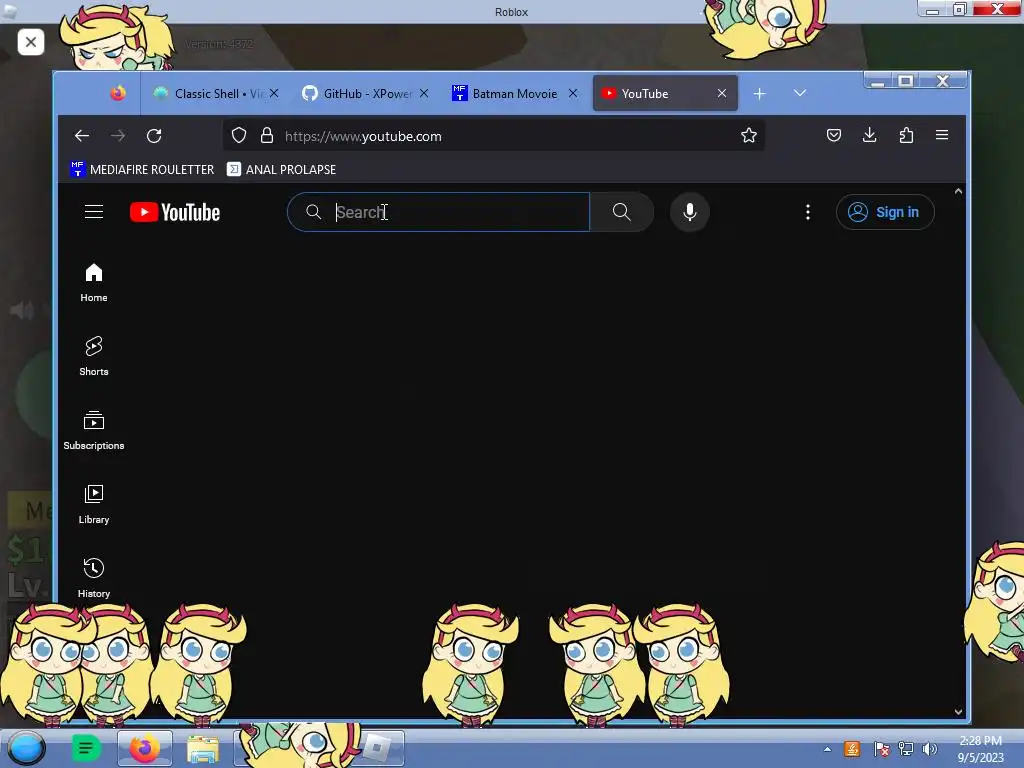
Task: Open the MEDIAFIRE ROULETTER bookmark
Action: coord(142,169)
